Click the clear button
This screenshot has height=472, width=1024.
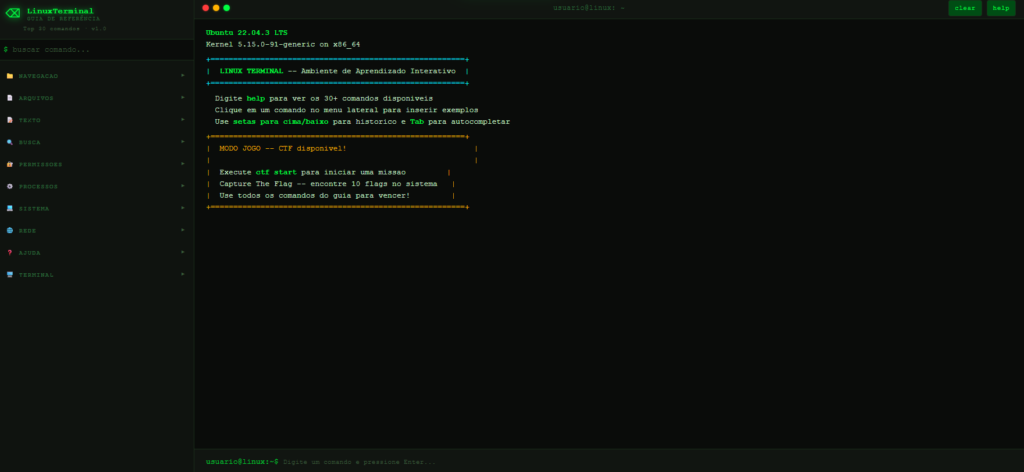tap(965, 8)
